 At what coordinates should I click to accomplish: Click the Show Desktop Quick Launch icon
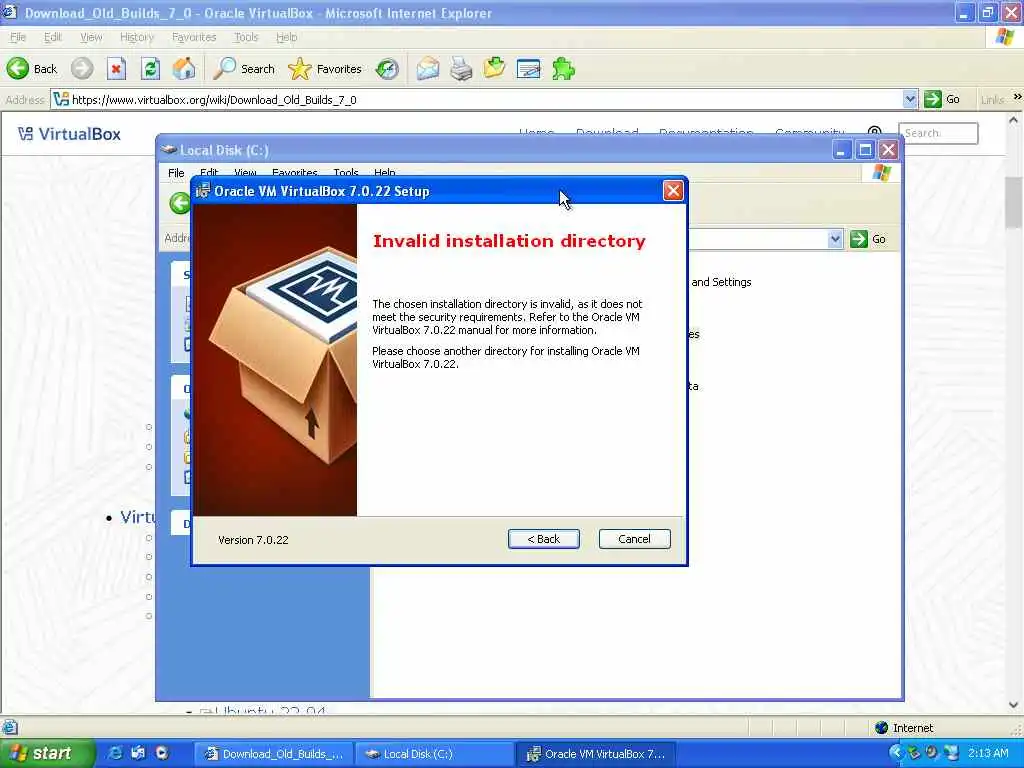tap(138, 753)
